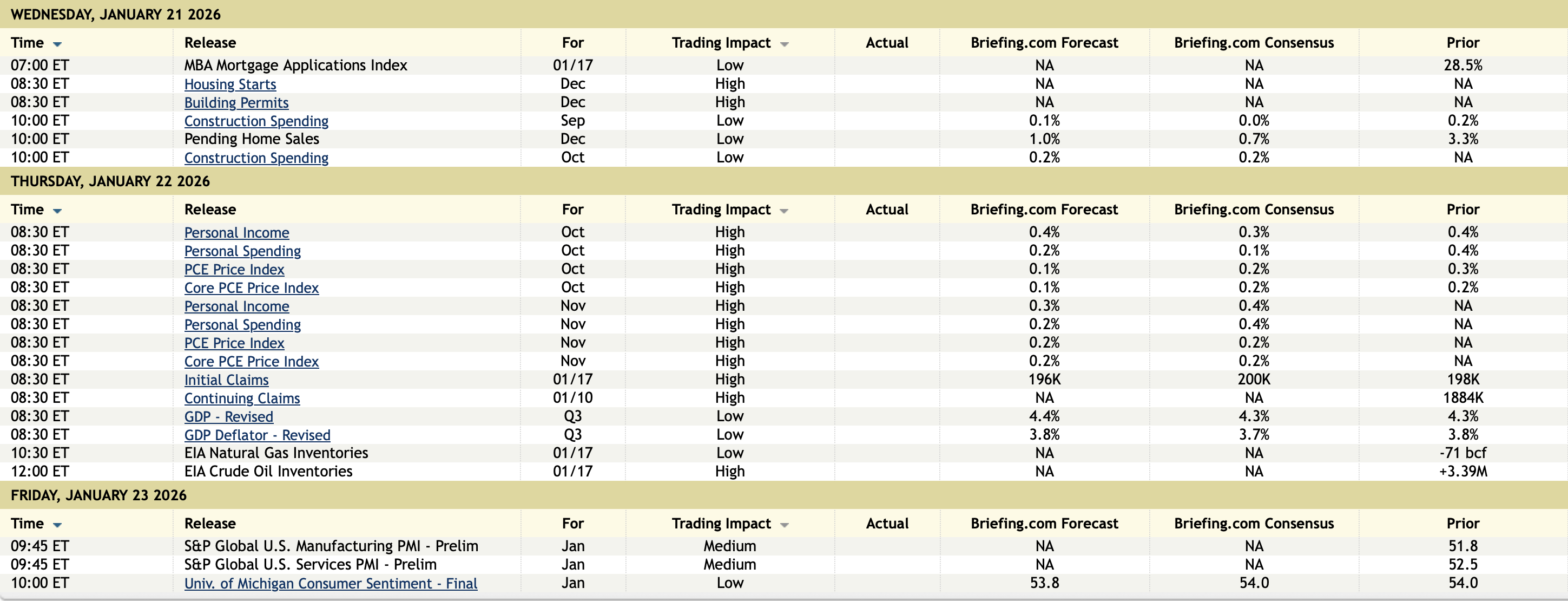Open the Initial Claims release link

226,380
